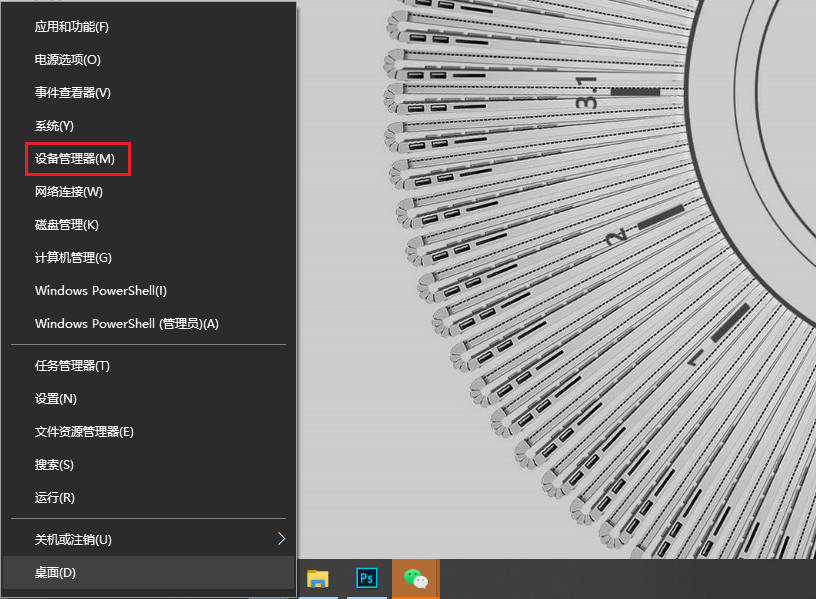Open 设备管理器(M) highlighted entry
816x599 pixels.
pos(75,159)
